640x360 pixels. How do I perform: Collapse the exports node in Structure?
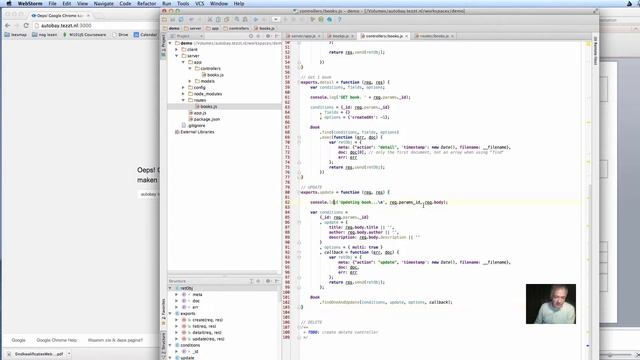(x=171, y=313)
